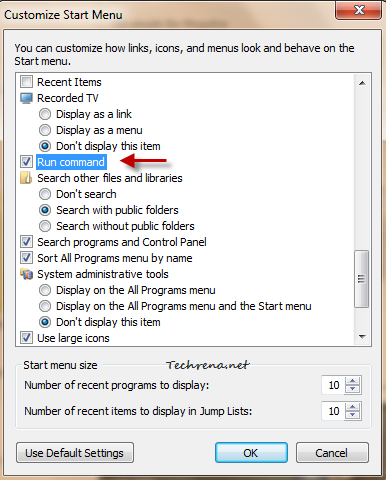Click the list's scroll down arrow
386x480 pixels.
(362, 337)
